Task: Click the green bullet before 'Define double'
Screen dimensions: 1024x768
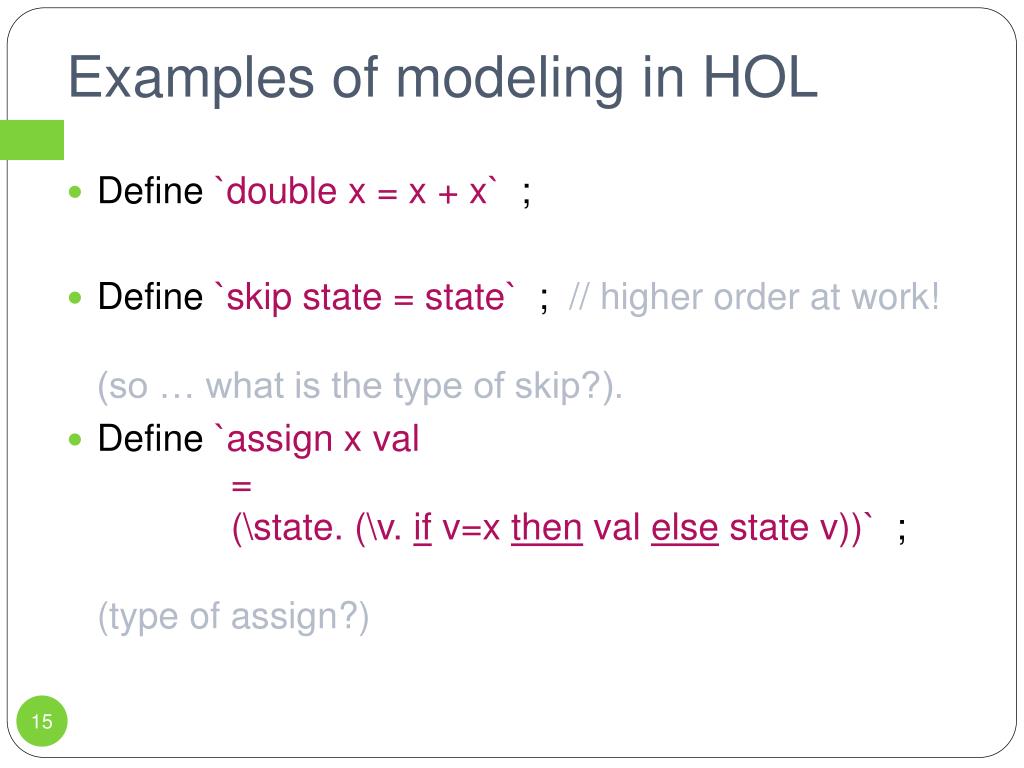Action: tap(75, 192)
